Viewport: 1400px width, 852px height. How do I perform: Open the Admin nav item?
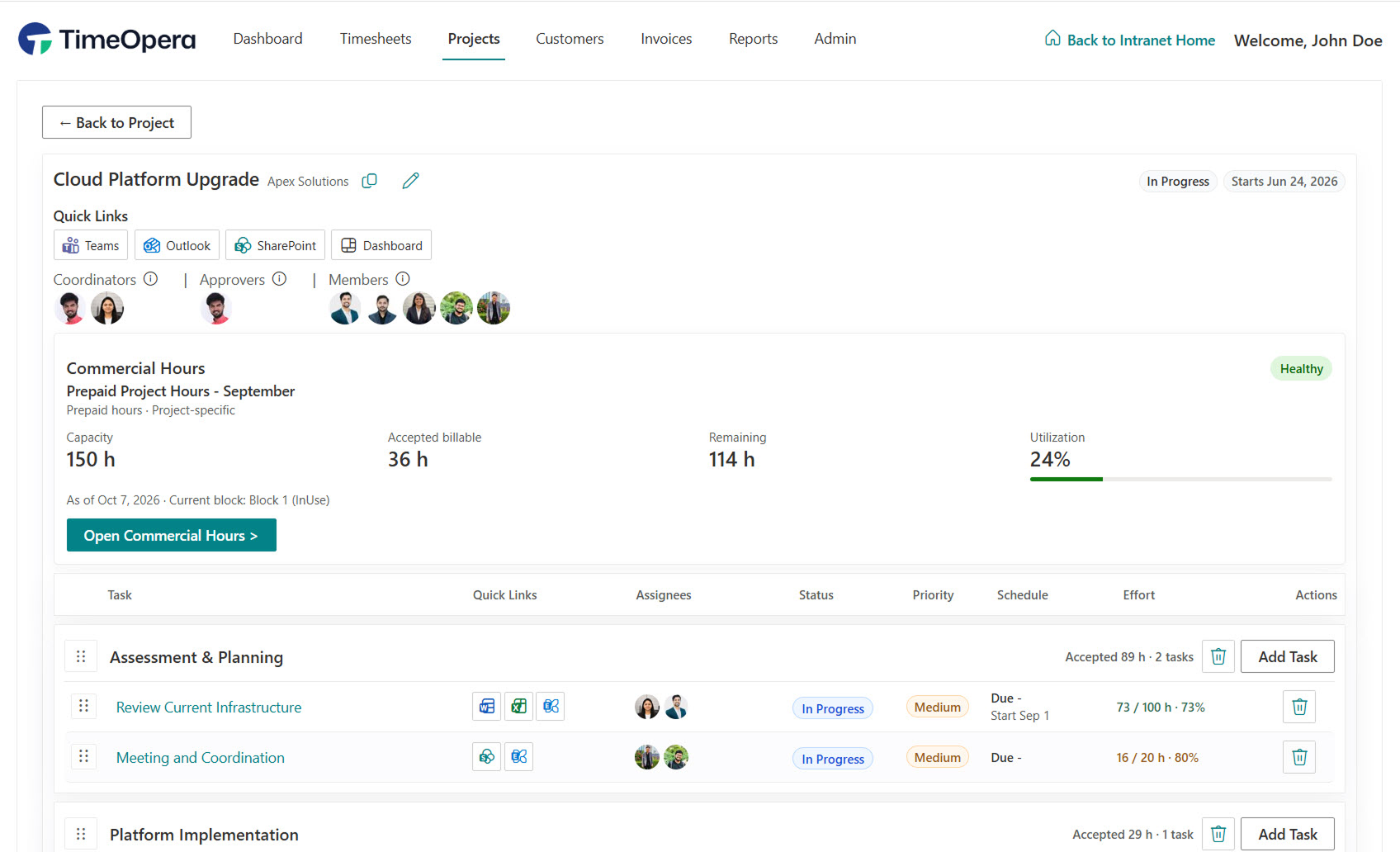pos(835,39)
